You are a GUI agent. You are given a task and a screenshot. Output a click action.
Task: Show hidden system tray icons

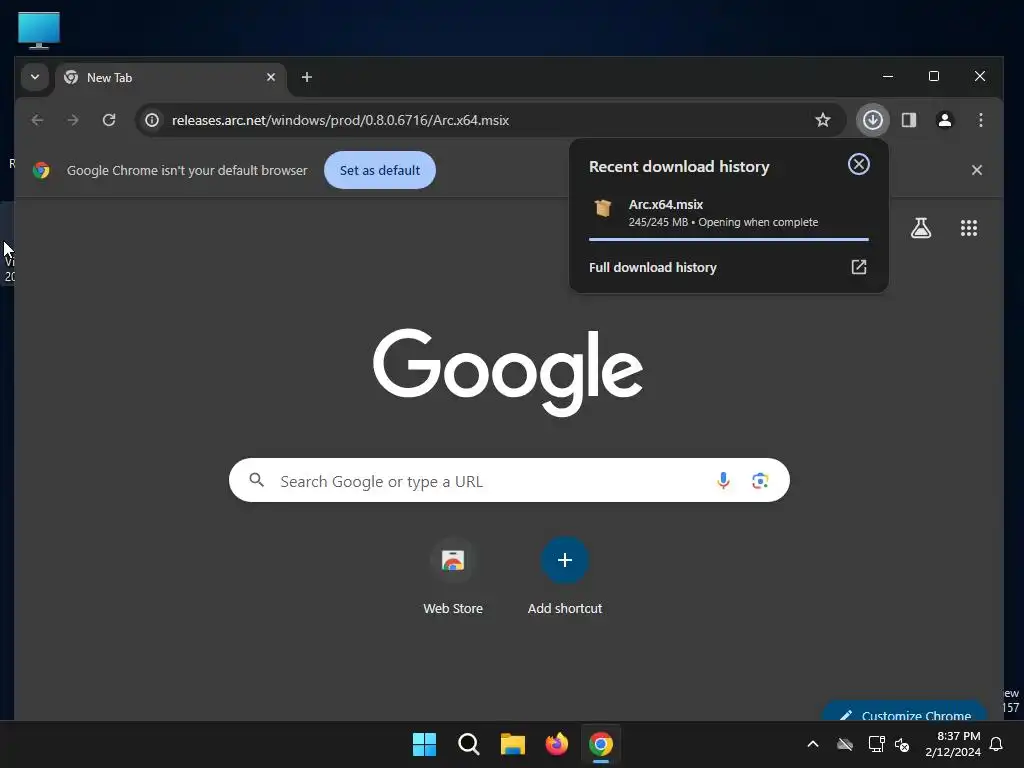point(813,744)
